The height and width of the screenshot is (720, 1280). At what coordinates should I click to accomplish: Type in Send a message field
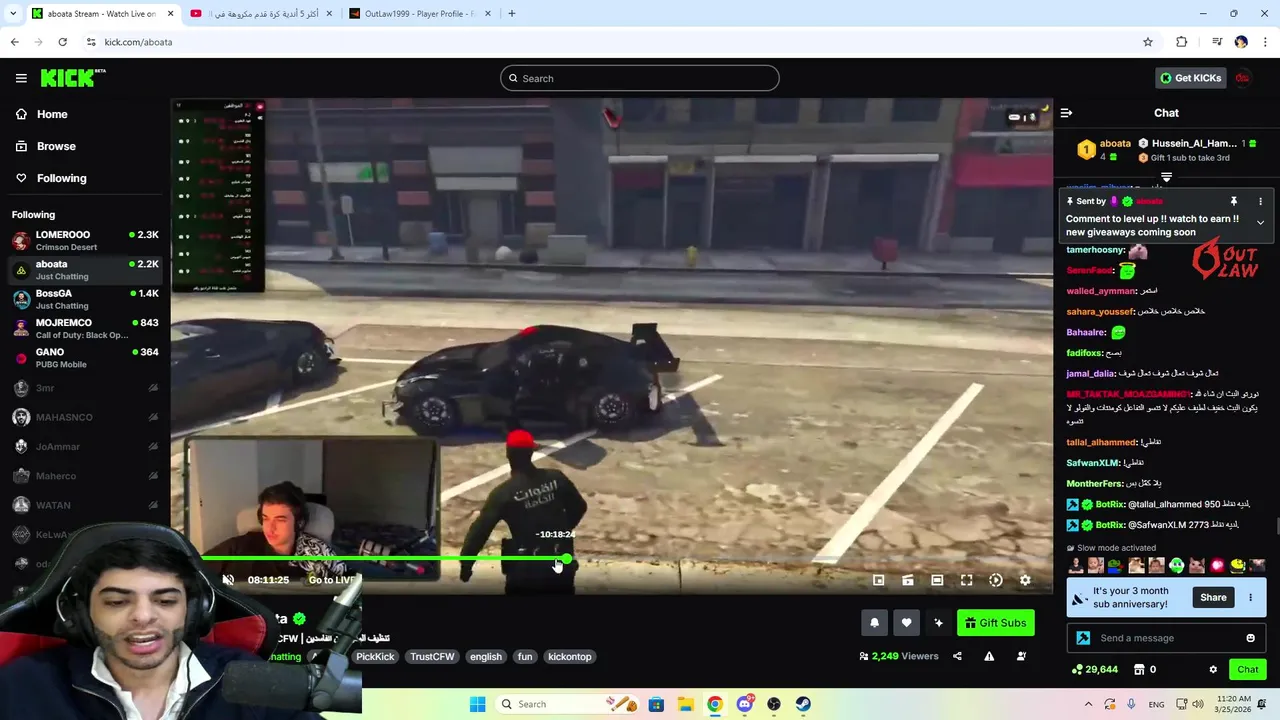click(x=1168, y=638)
